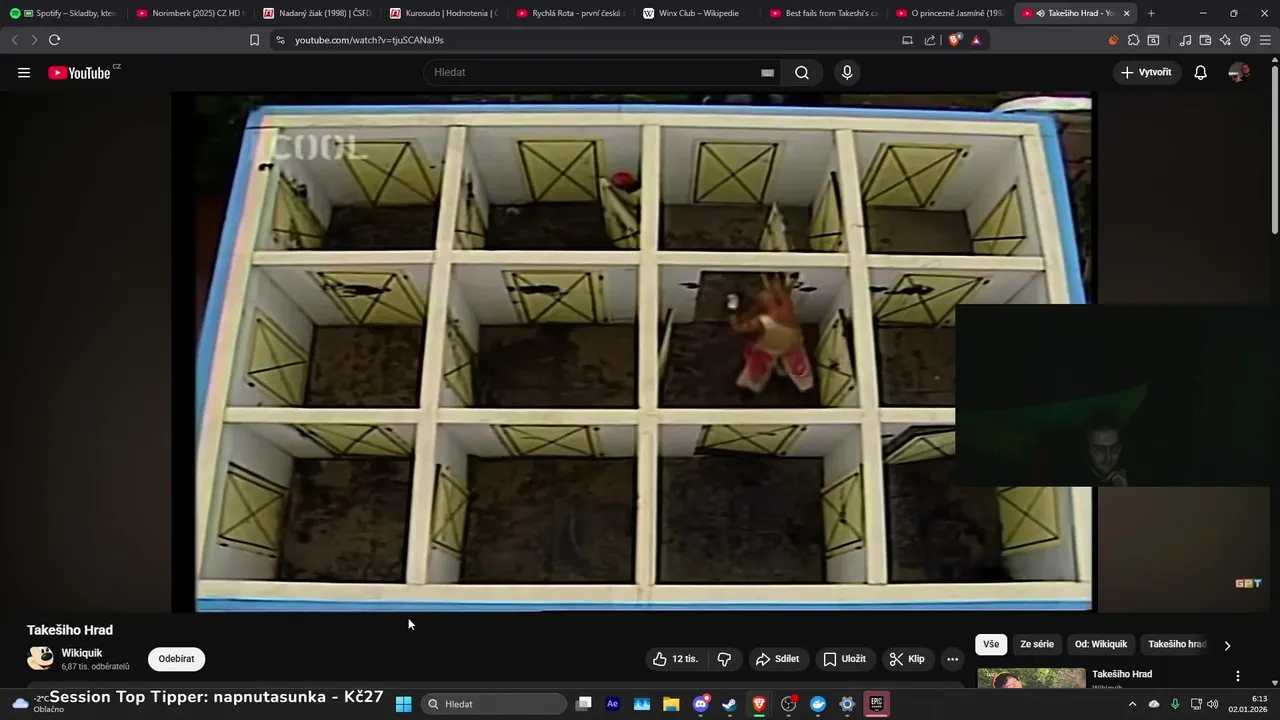Switch to the Kurosudo Hodnotenia tab
This screenshot has height=720, width=1280.
click(x=444, y=13)
